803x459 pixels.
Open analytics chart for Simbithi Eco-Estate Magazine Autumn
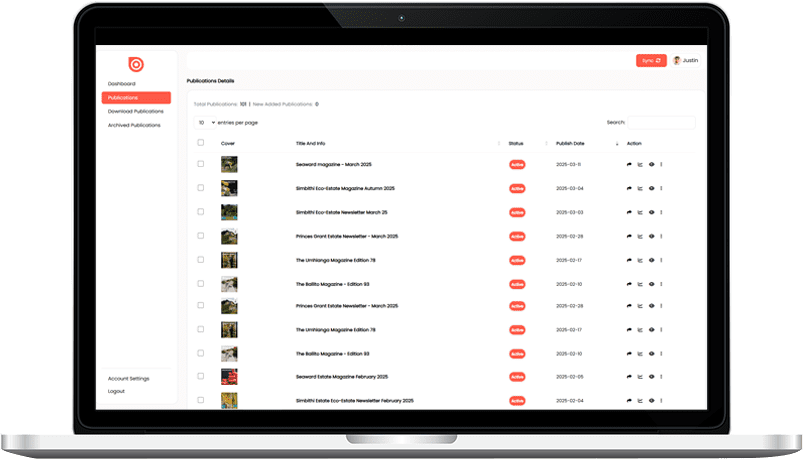coord(640,188)
